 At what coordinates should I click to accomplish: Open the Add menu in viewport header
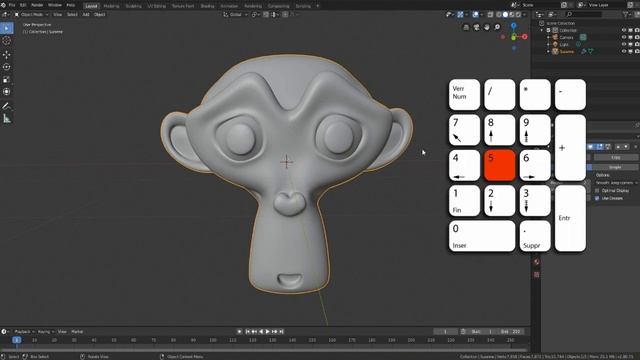pyautogui.click(x=86, y=14)
